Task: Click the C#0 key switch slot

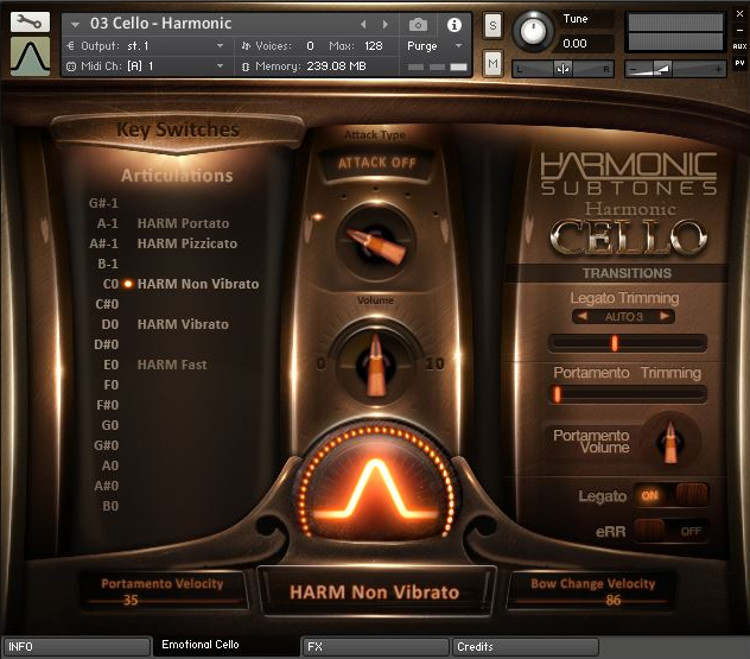Action: pos(107,304)
